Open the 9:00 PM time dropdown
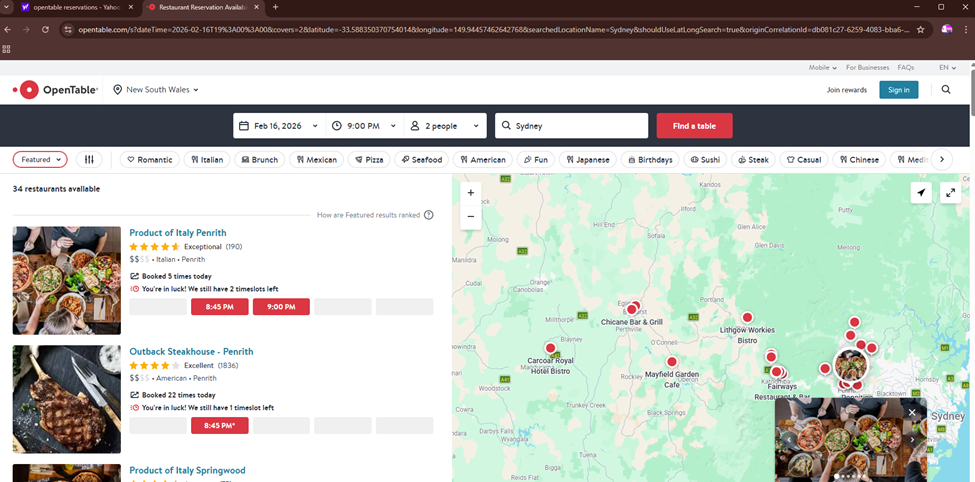 [364, 126]
